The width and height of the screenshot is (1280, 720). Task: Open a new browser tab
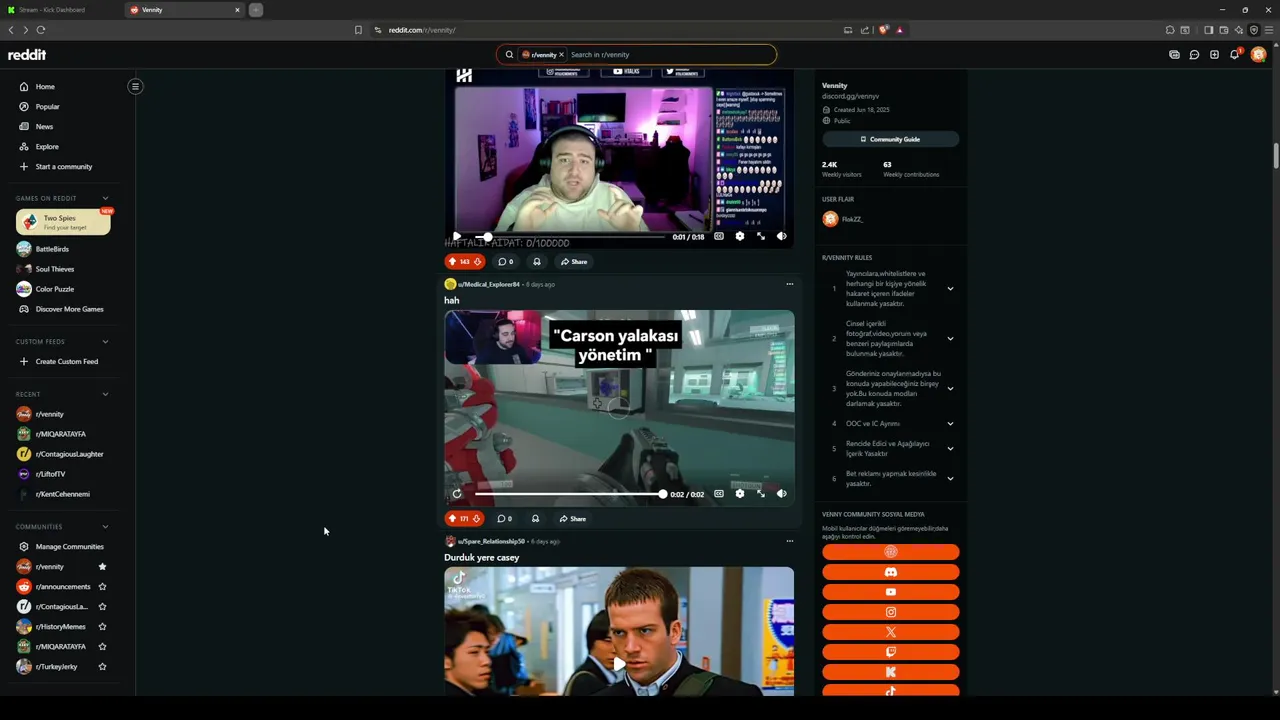[x=256, y=10]
